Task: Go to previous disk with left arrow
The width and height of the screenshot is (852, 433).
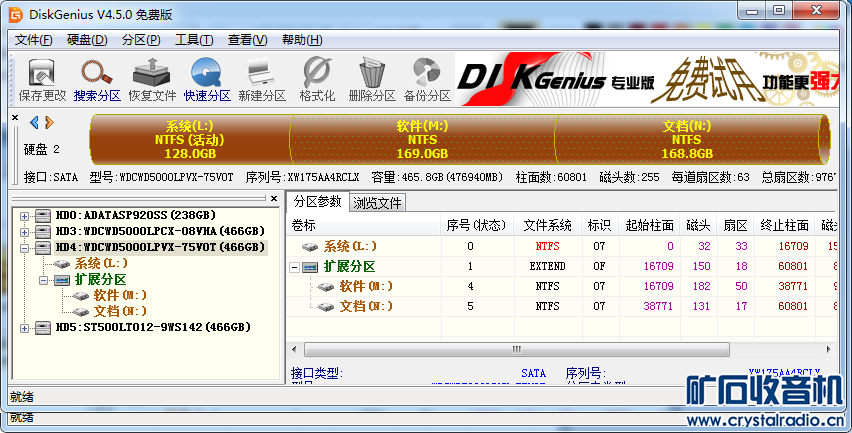Action: tap(34, 122)
